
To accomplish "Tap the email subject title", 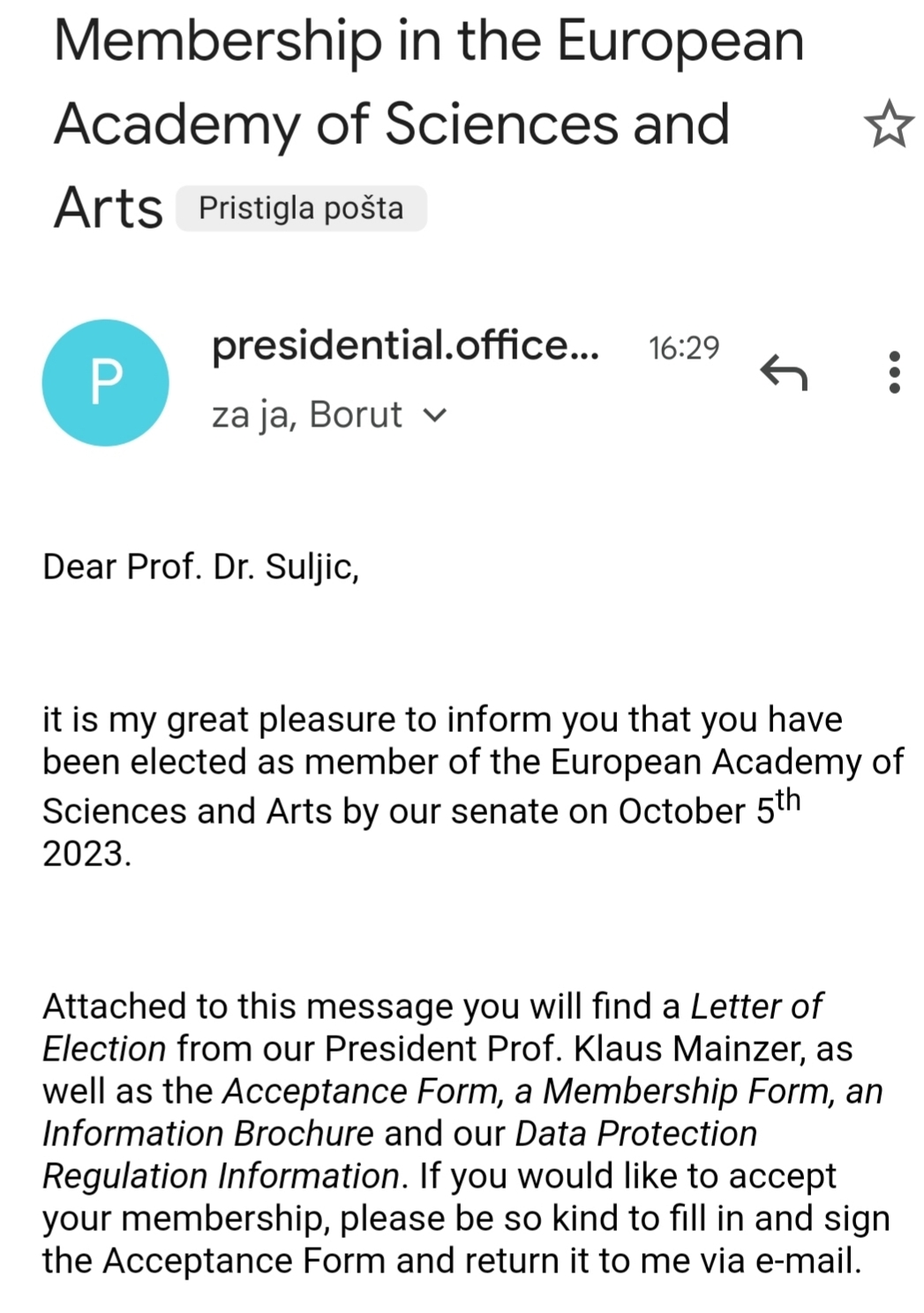I will pyautogui.click(x=429, y=124).
